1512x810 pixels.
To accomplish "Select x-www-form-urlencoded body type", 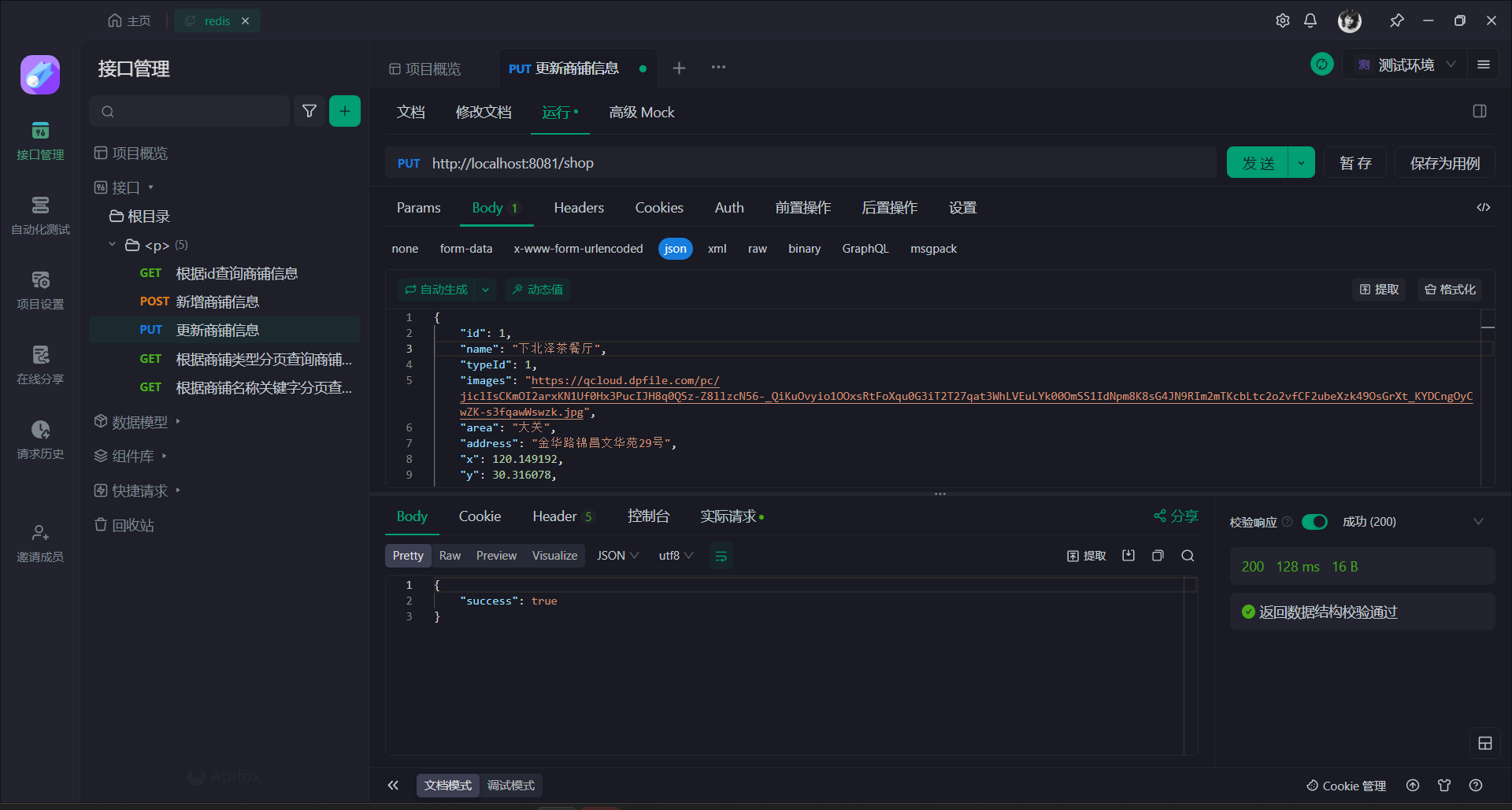I will [x=578, y=249].
